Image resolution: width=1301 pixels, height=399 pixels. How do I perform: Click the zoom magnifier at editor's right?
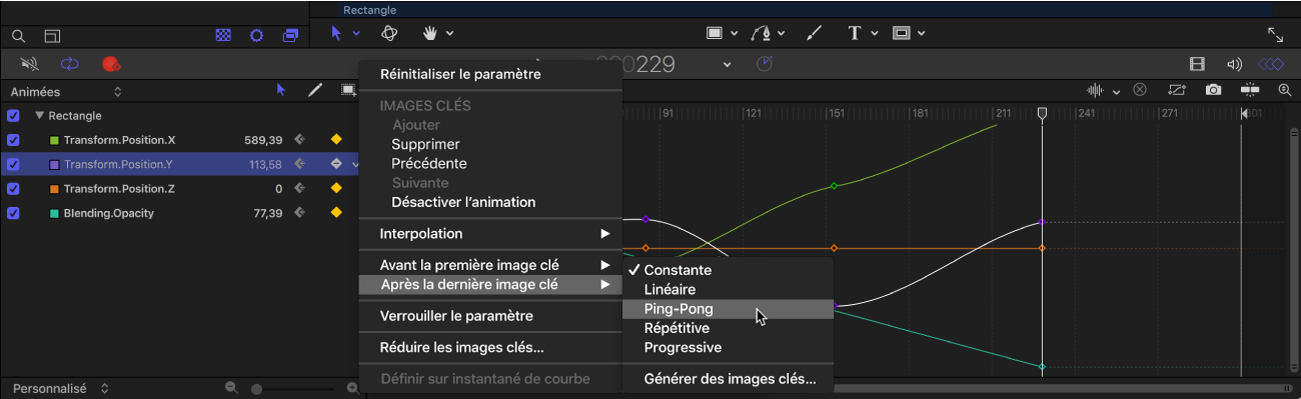click(x=1285, y=90)
